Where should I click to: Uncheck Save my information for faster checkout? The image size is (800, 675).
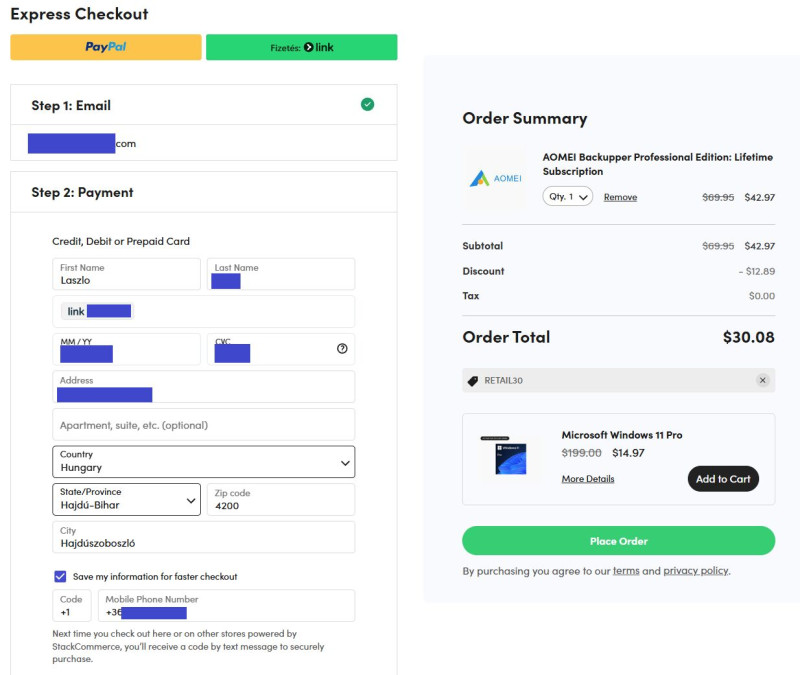click(60, 577)
